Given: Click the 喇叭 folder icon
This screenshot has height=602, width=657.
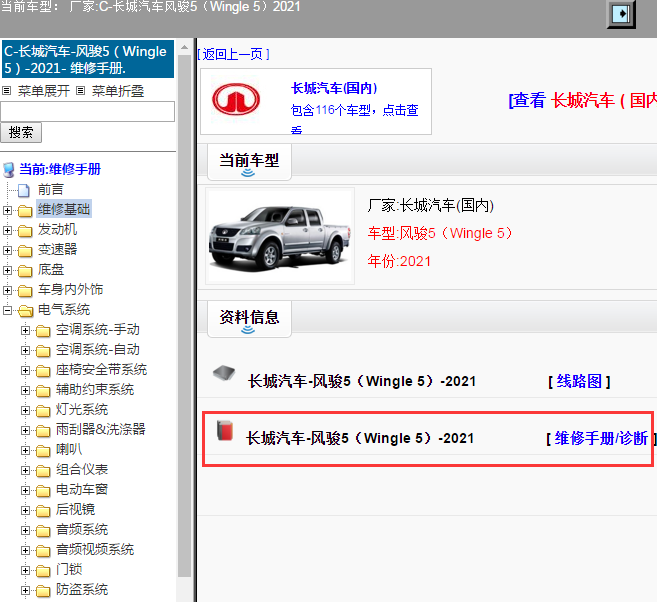Looking at the screenshot, I should (43, 450).
